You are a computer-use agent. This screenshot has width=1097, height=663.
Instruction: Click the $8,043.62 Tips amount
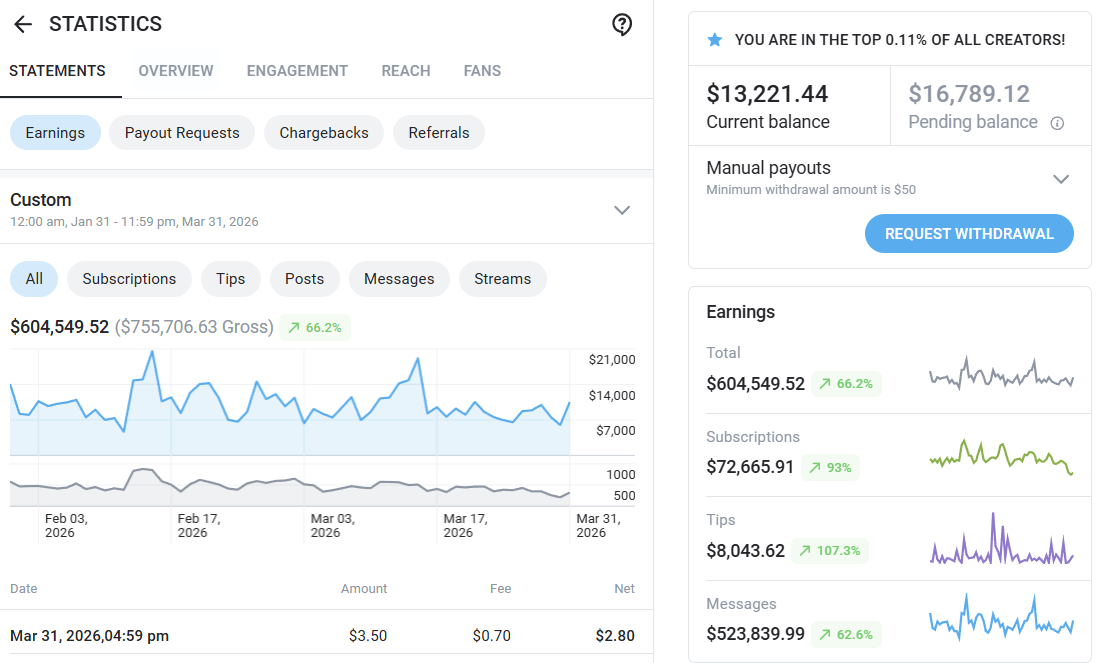(746, 550)
